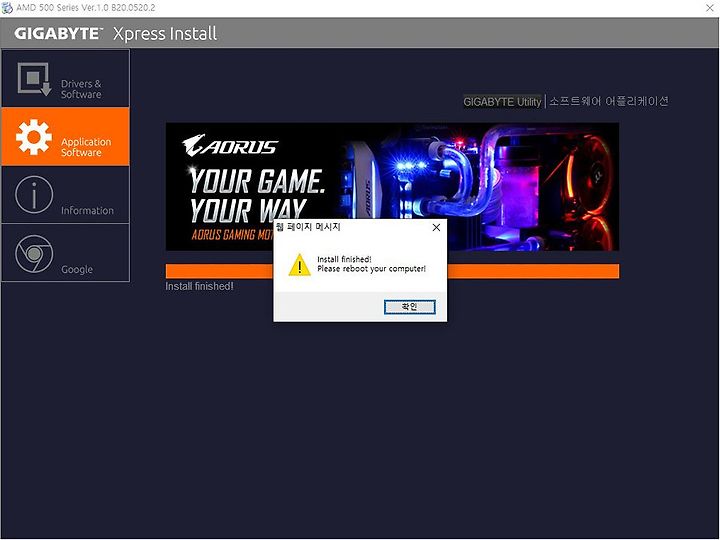Screen dimensions: 720x540
Task: Click the 'Information' label text
Action: click(87, 210)
